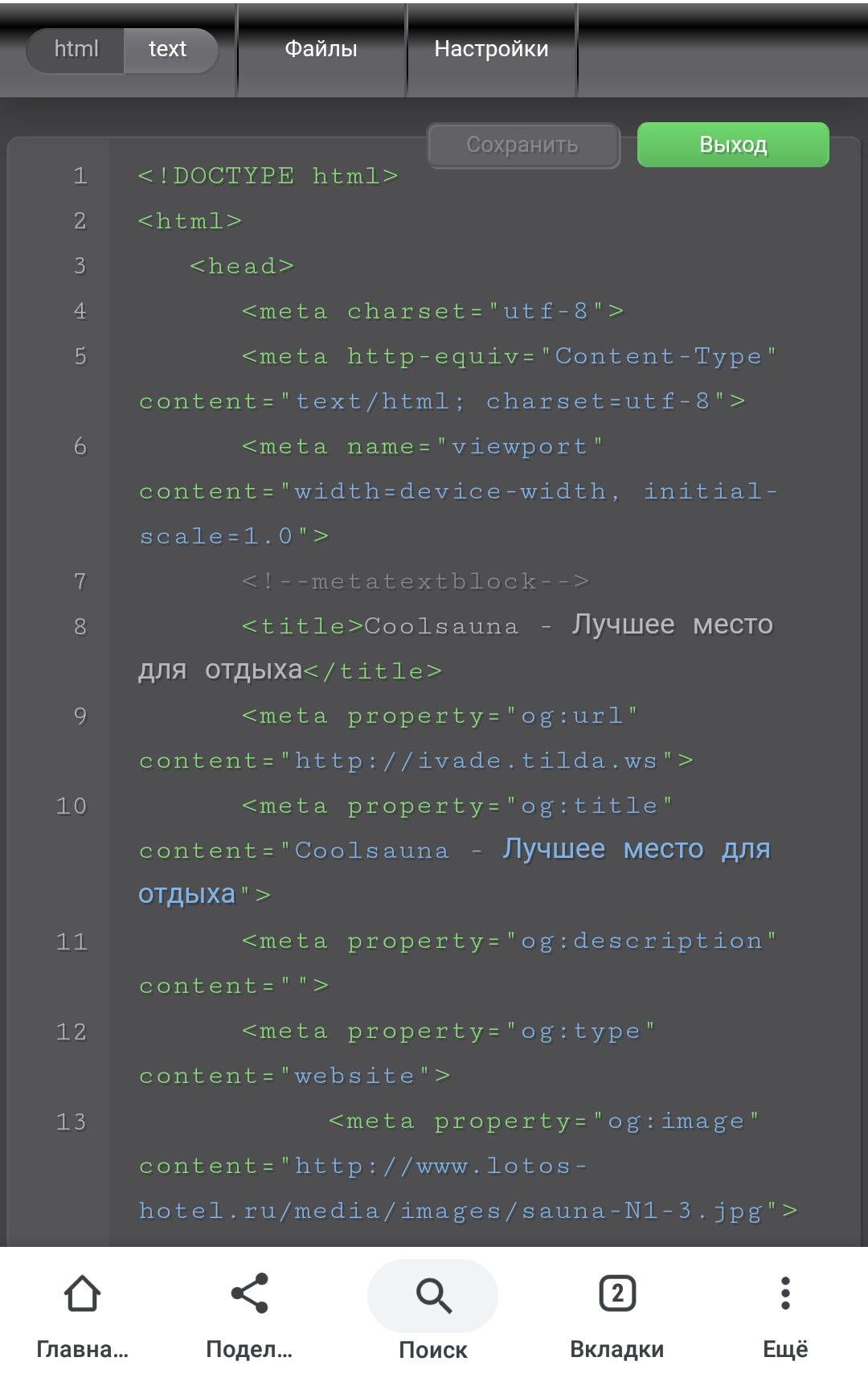Click the title tag on line 8
This screenshot has height=1386, width=868.
coord(302,626)
